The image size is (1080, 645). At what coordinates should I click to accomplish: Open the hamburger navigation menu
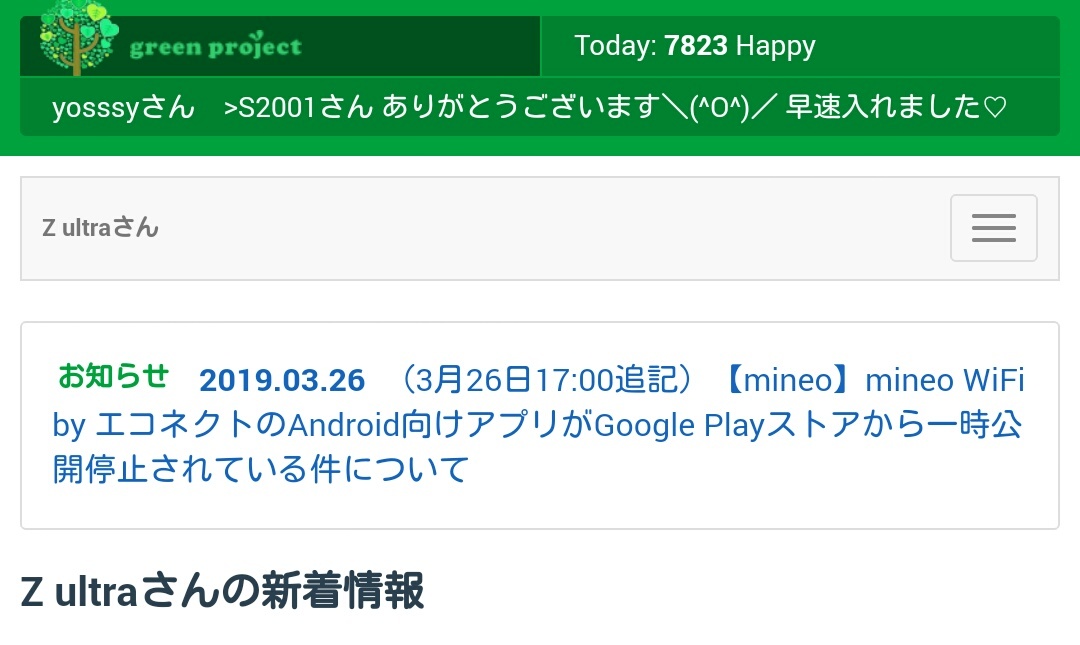point(993,228)
